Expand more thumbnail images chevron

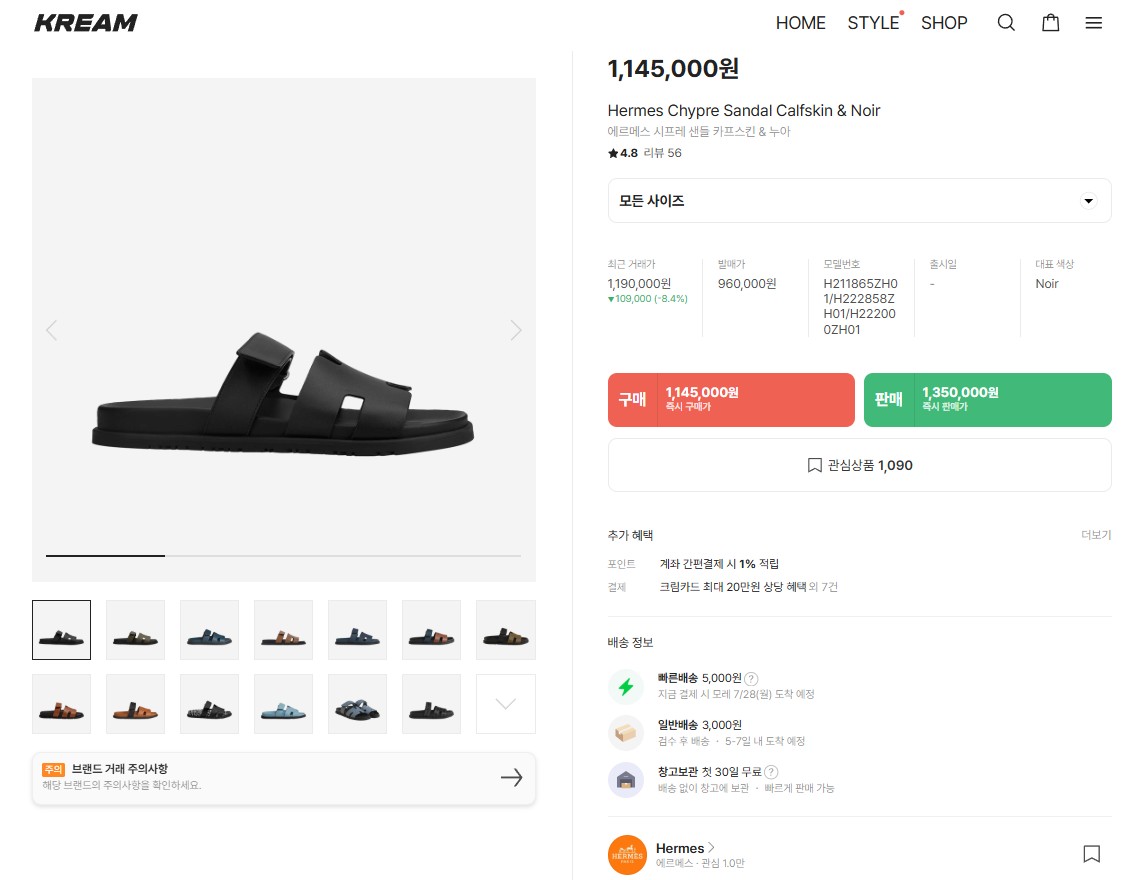point(506,704)
